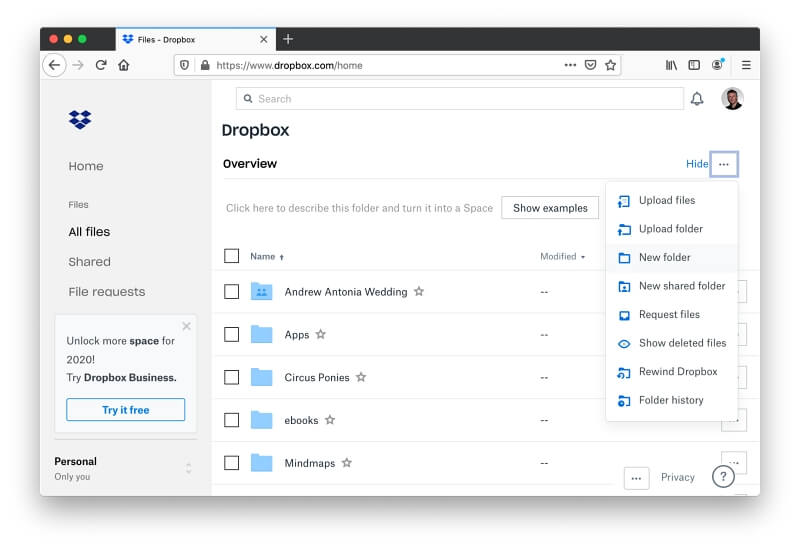
Task: Open the ebooks folder name
Action: pos(302,420)
